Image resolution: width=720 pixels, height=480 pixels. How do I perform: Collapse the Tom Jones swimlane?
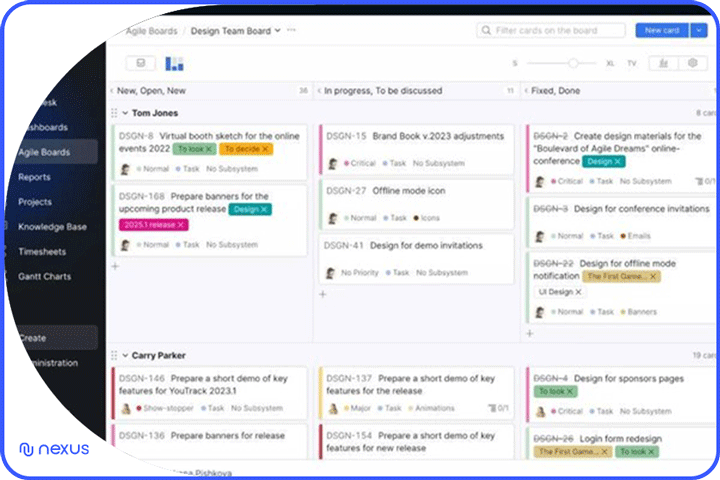[124, 113]
